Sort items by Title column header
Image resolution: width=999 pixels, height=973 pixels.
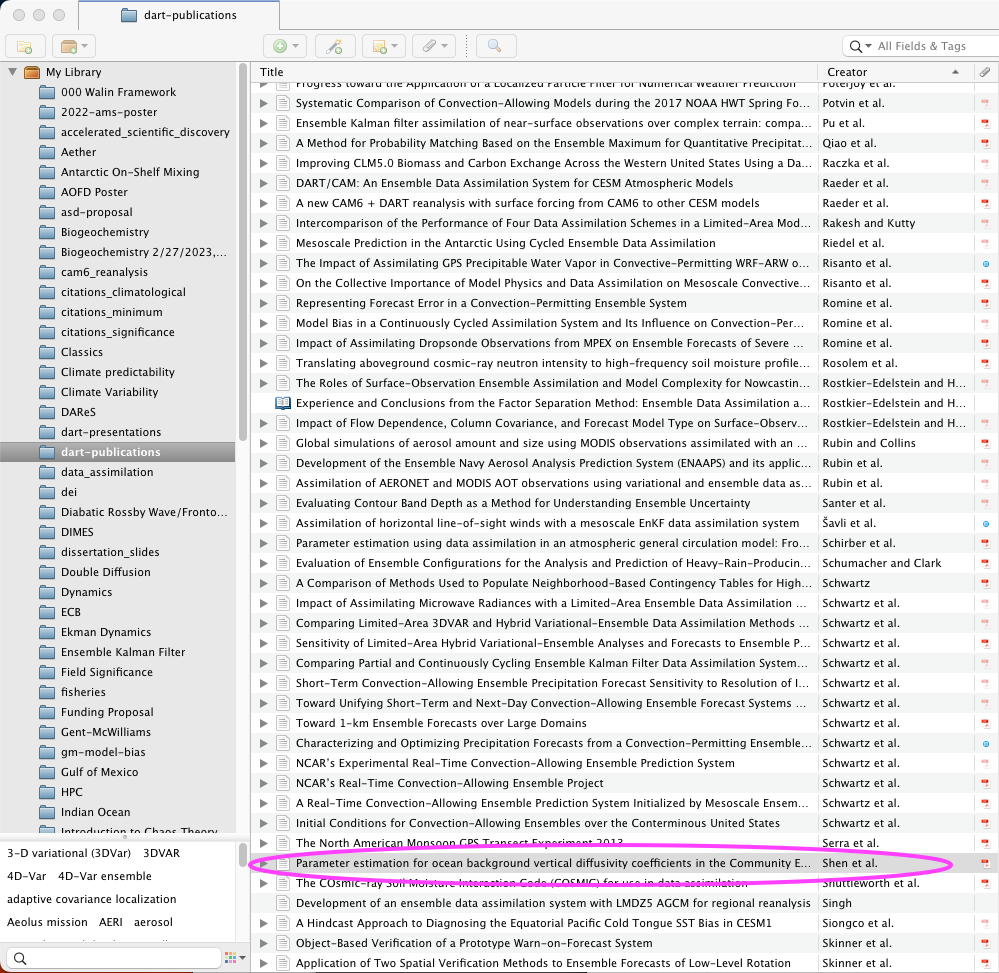click(x=530, y=72)
